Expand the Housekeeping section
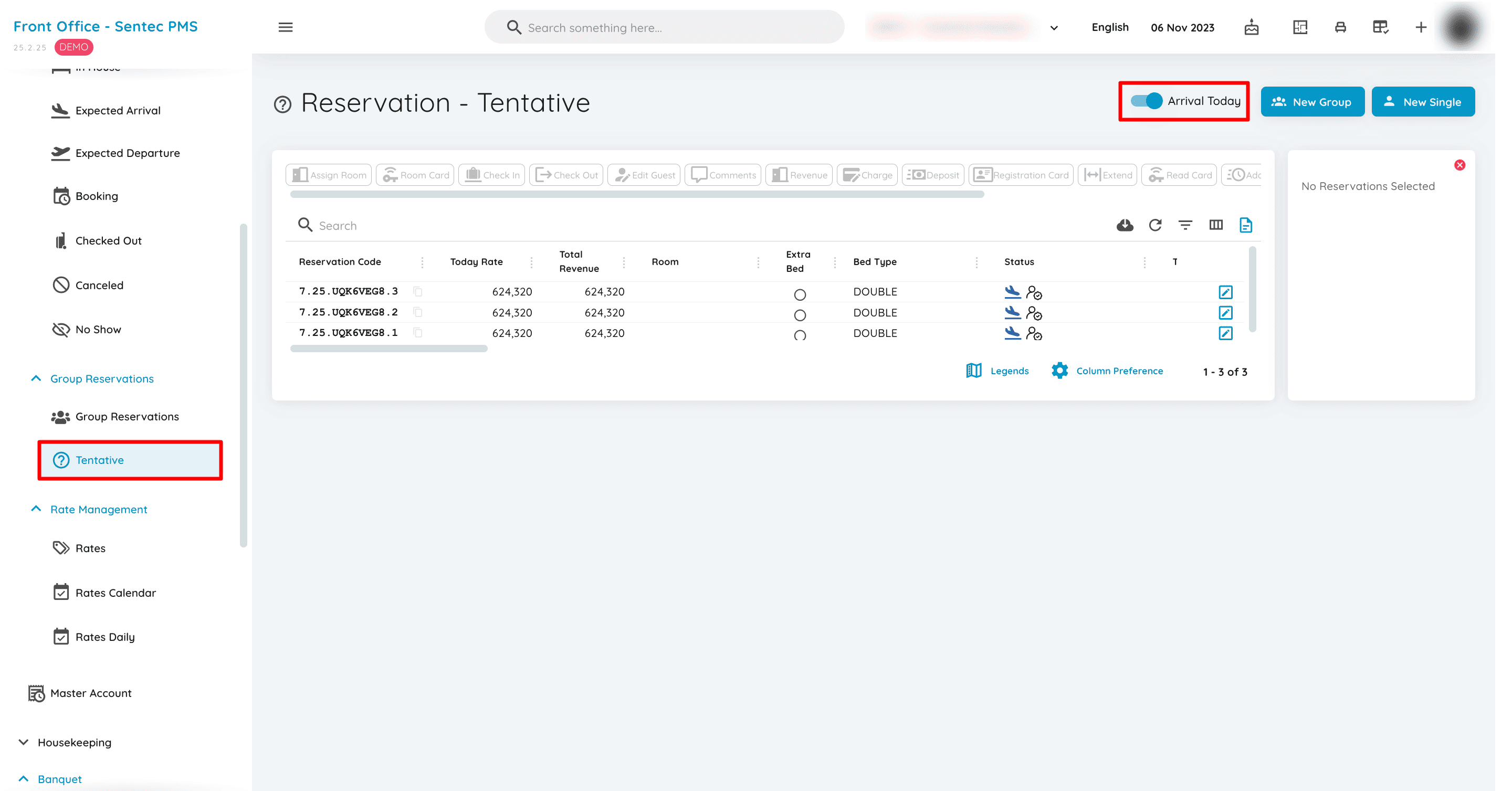The height and width of the screenshot is (791, 1512). pos(24,742)
